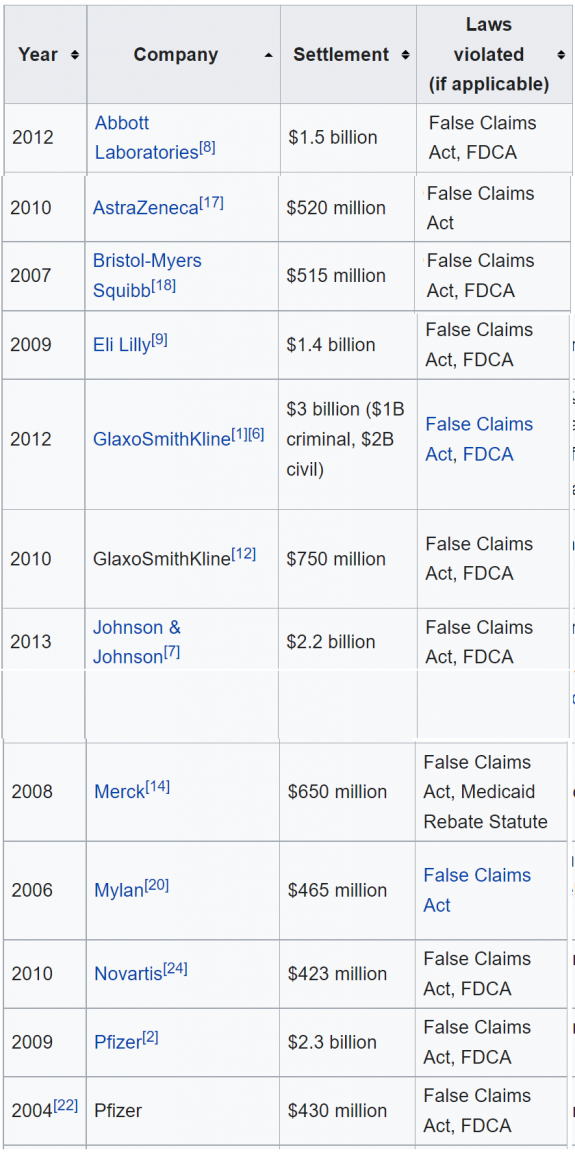The height and width of the screenshot is (1152, 575).
Task: Open Abbott Laboratories link
Action: [147, 137]
